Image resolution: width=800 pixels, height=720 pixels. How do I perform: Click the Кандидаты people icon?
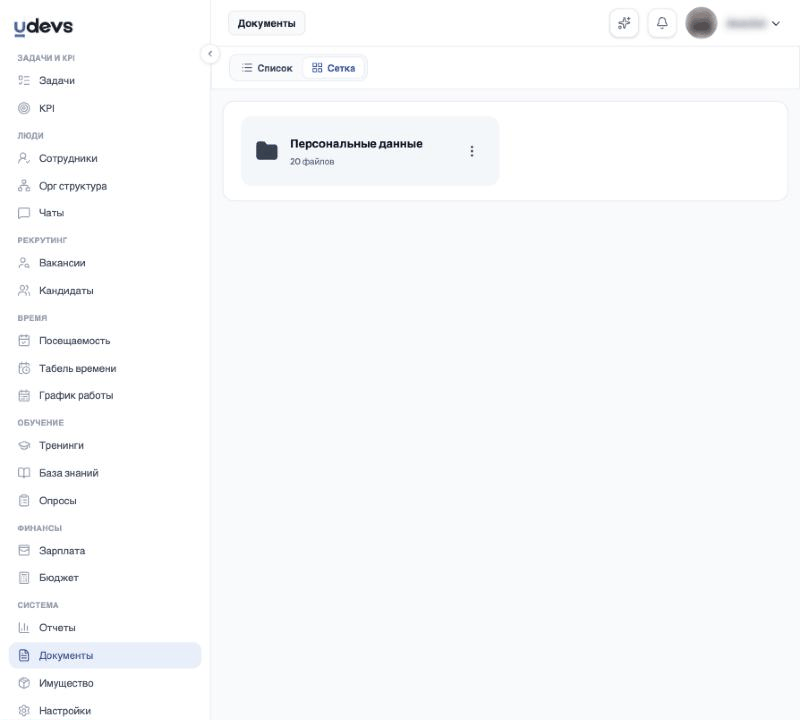[x=24, y=290]
